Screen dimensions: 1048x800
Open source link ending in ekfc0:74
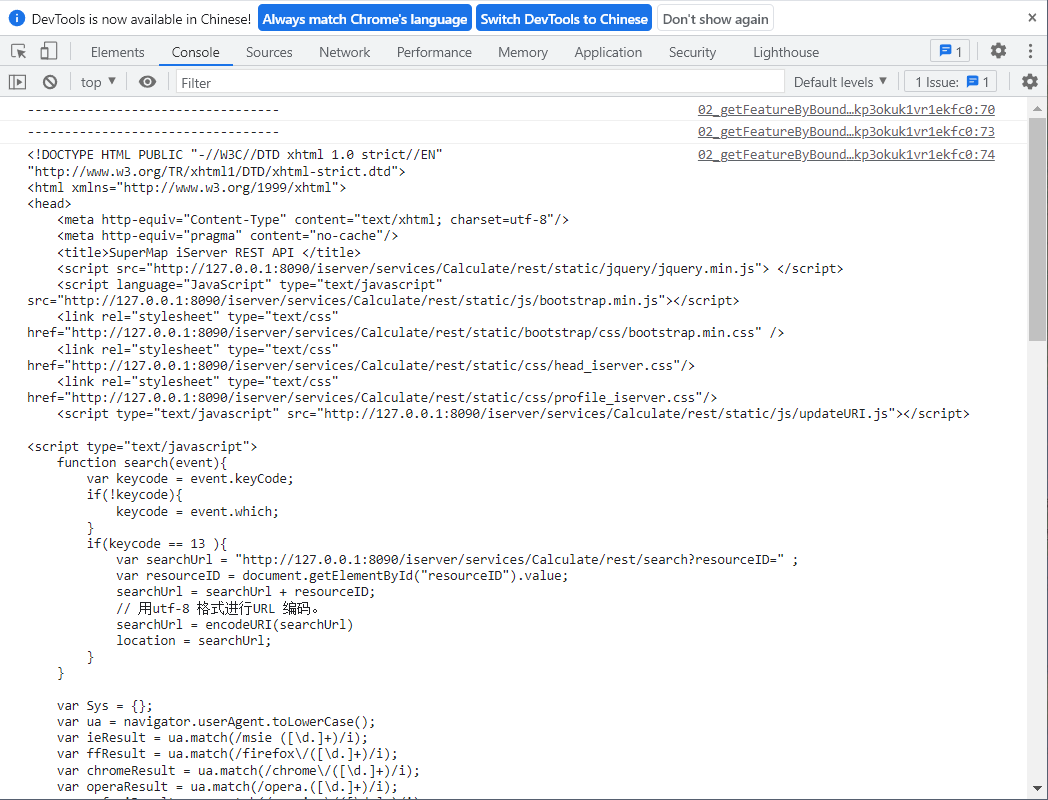click(x=846, y=154)
